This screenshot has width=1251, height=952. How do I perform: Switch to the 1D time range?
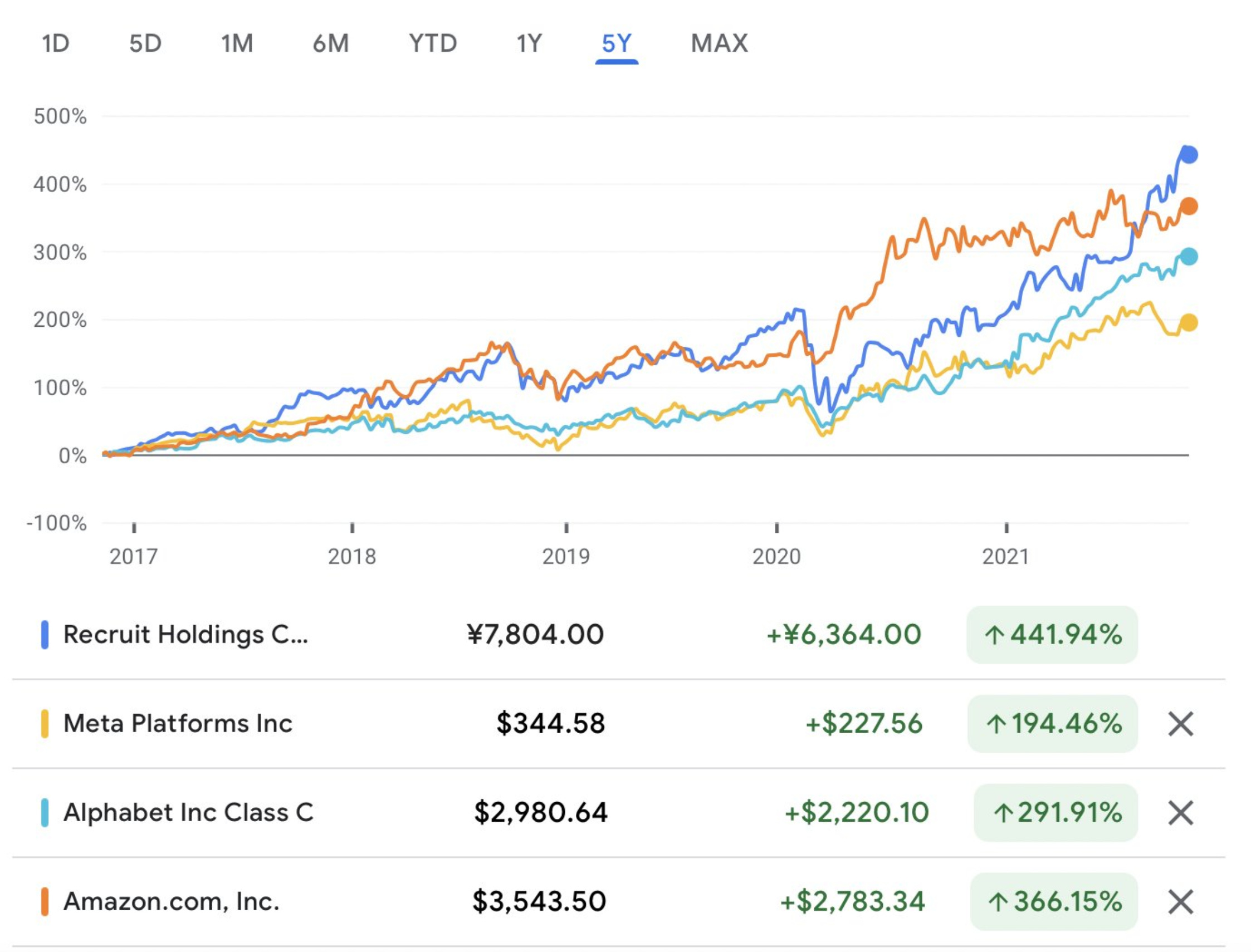56,43
